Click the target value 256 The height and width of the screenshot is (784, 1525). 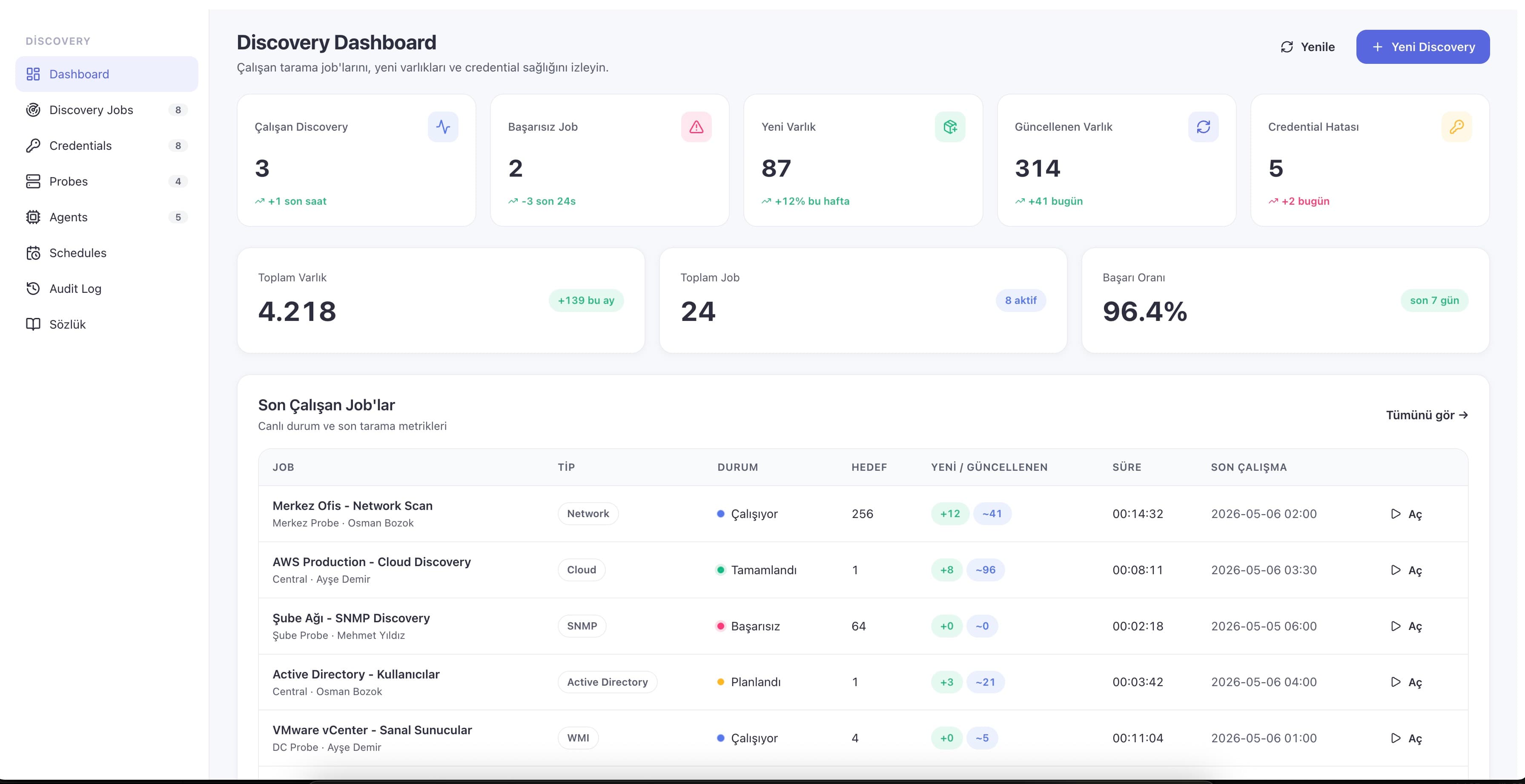tap(863, 514)
